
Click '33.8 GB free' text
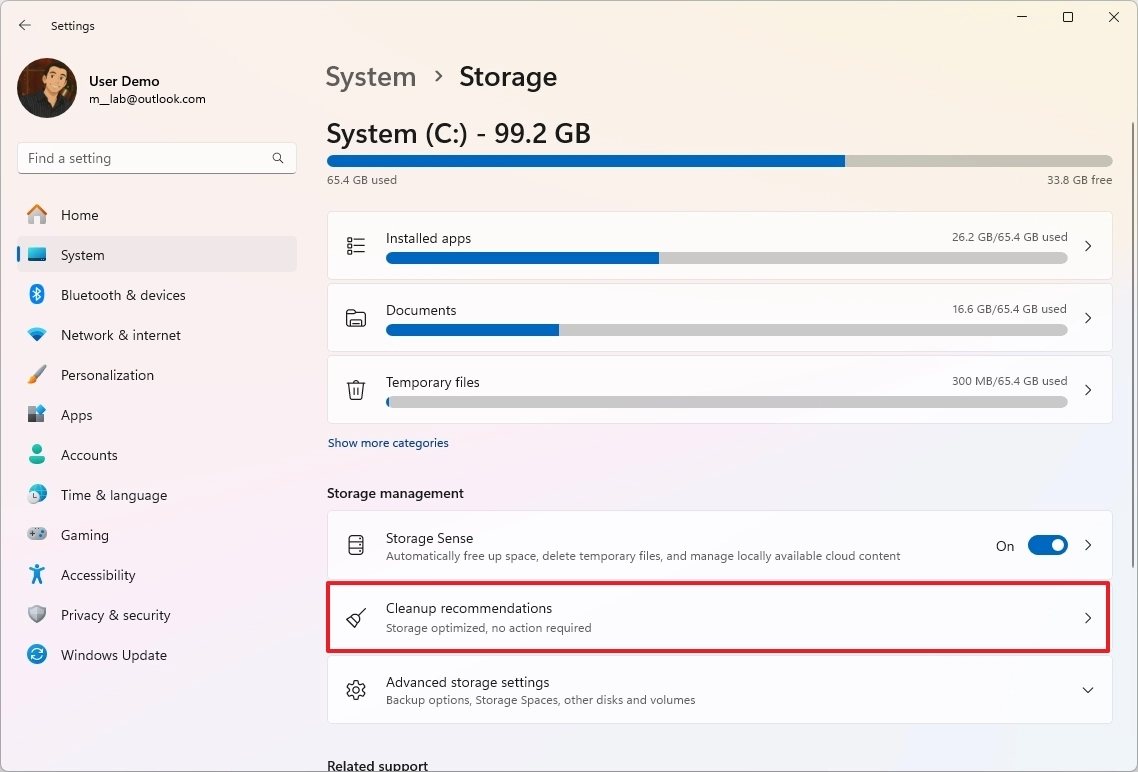coord(1079,180)
